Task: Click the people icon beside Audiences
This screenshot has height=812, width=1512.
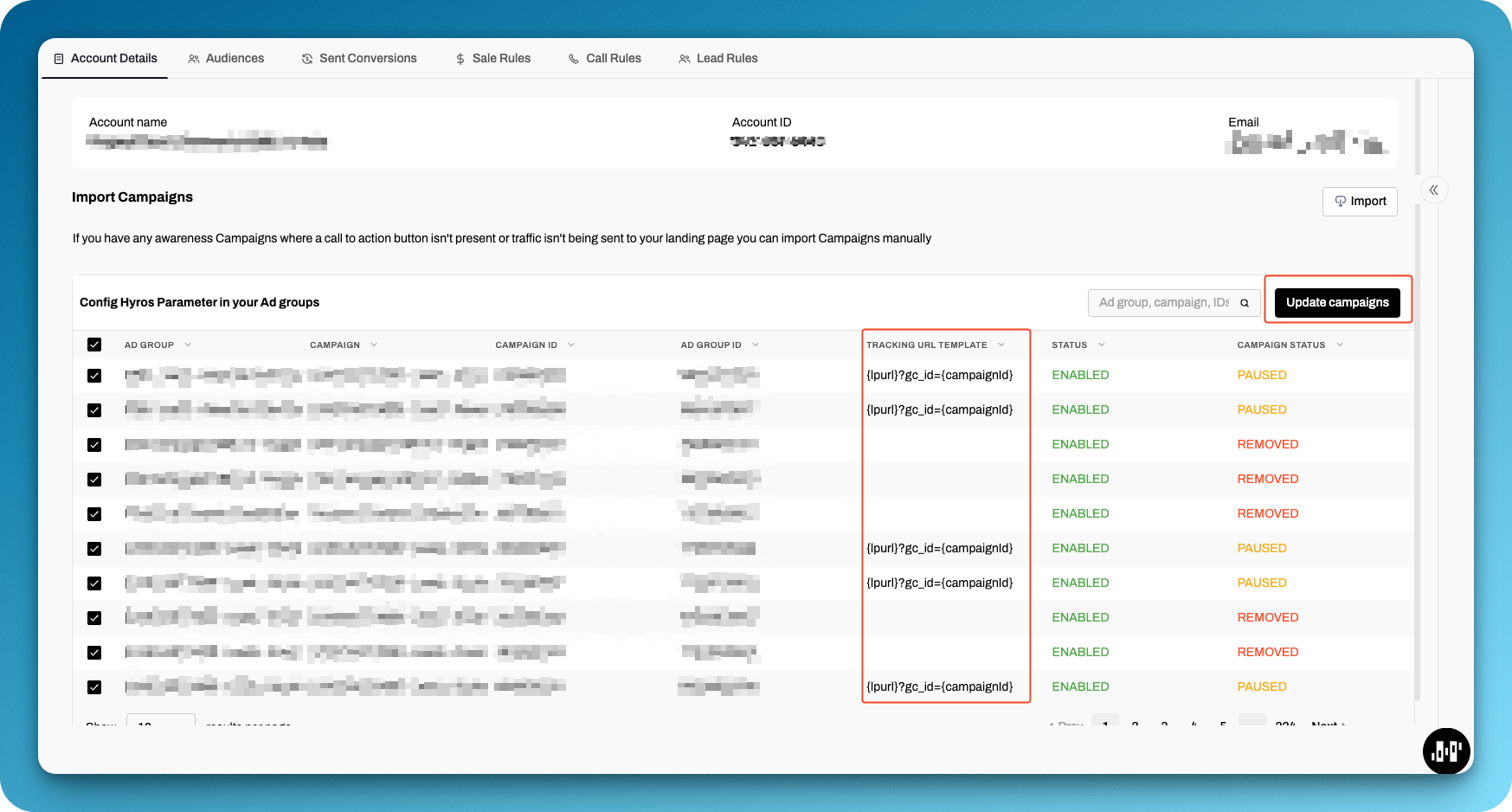Action: 194,59
